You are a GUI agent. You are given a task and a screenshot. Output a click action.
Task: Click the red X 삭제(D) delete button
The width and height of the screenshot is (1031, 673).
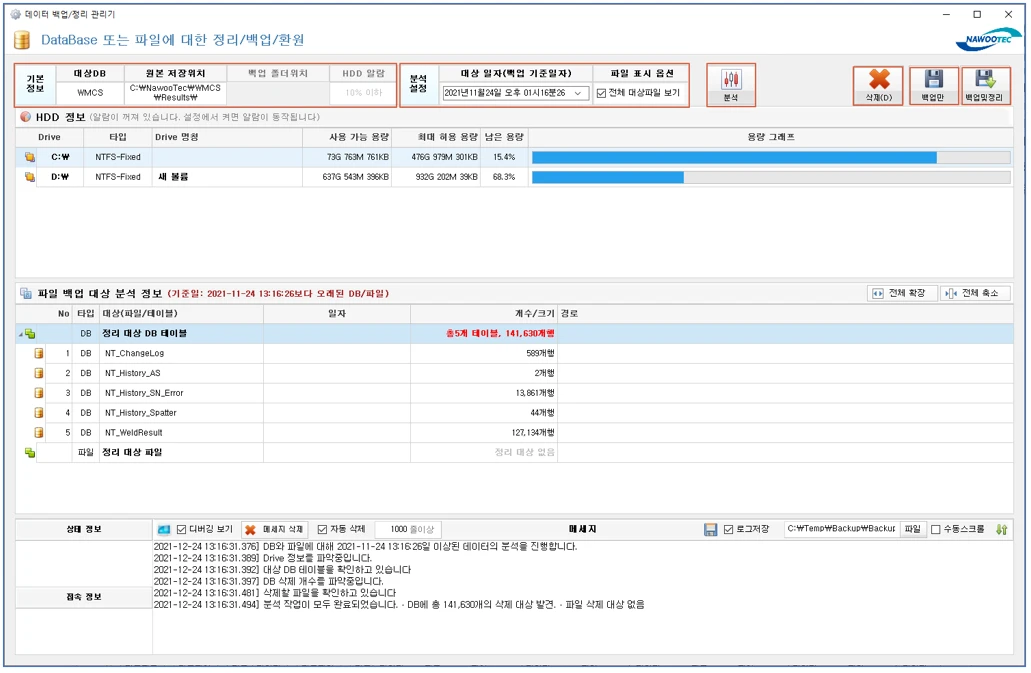(878, 85)
